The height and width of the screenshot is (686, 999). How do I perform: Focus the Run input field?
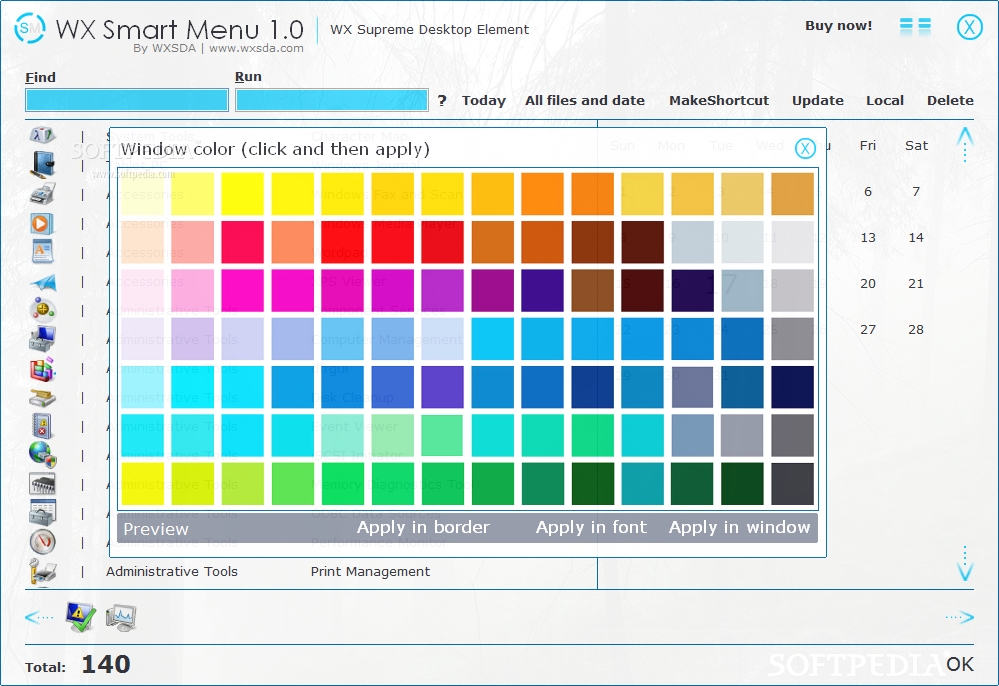(x=331, y=100)
